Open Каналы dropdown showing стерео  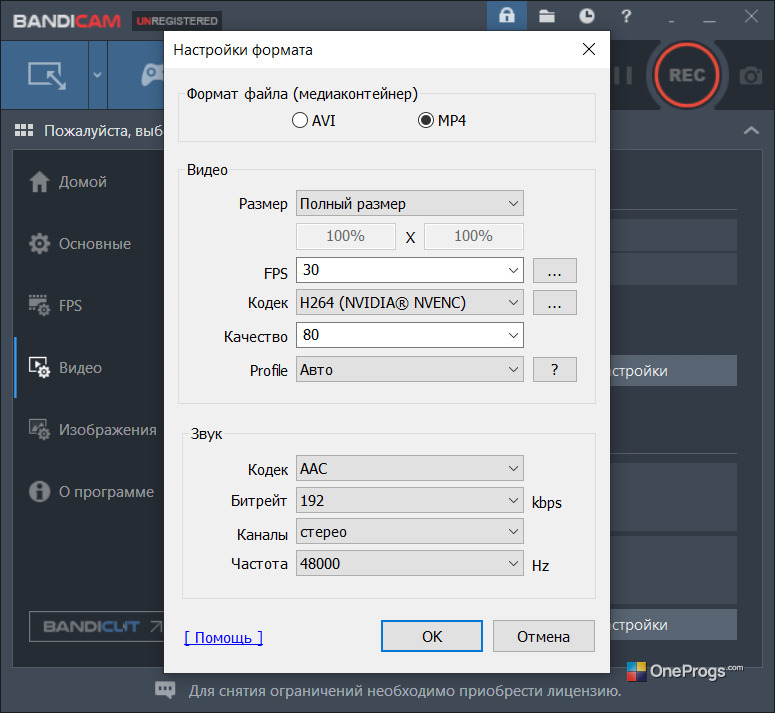[x=410, y=532]
